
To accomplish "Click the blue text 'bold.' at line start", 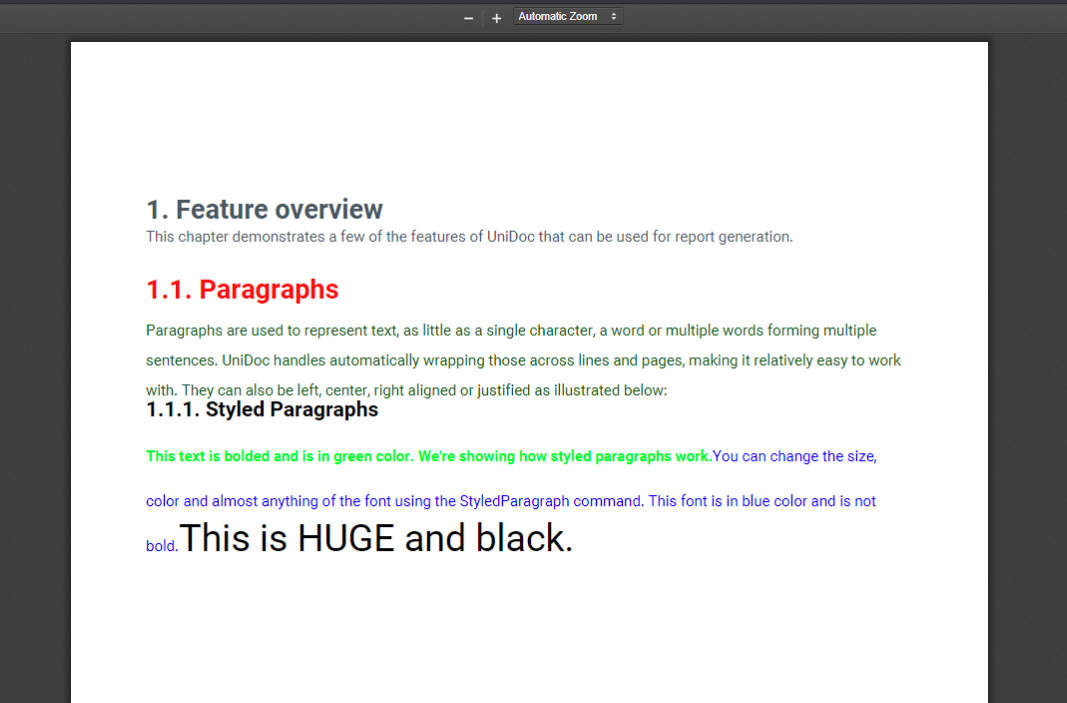I will [x=160, y=546].
